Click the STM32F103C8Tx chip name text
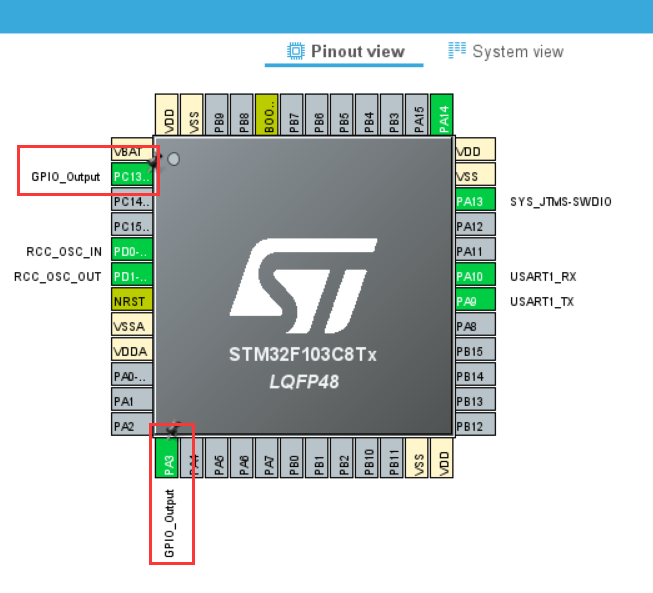The height and width of the screenshot is (593, 653). (303, 355)
